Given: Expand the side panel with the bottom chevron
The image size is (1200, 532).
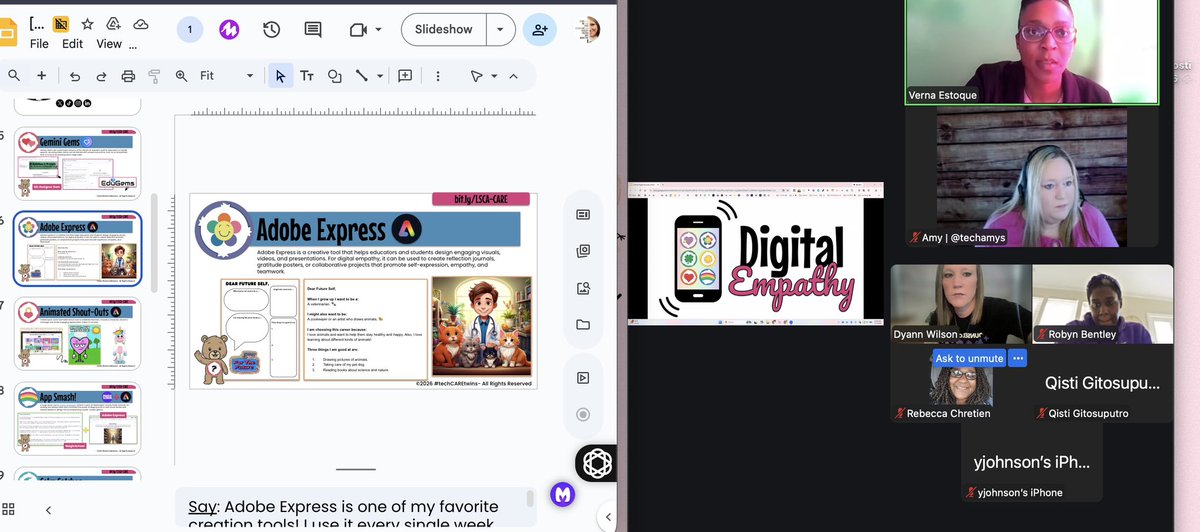Looking at the screenshot, I should pyautogui.click(x=610, y=517).
